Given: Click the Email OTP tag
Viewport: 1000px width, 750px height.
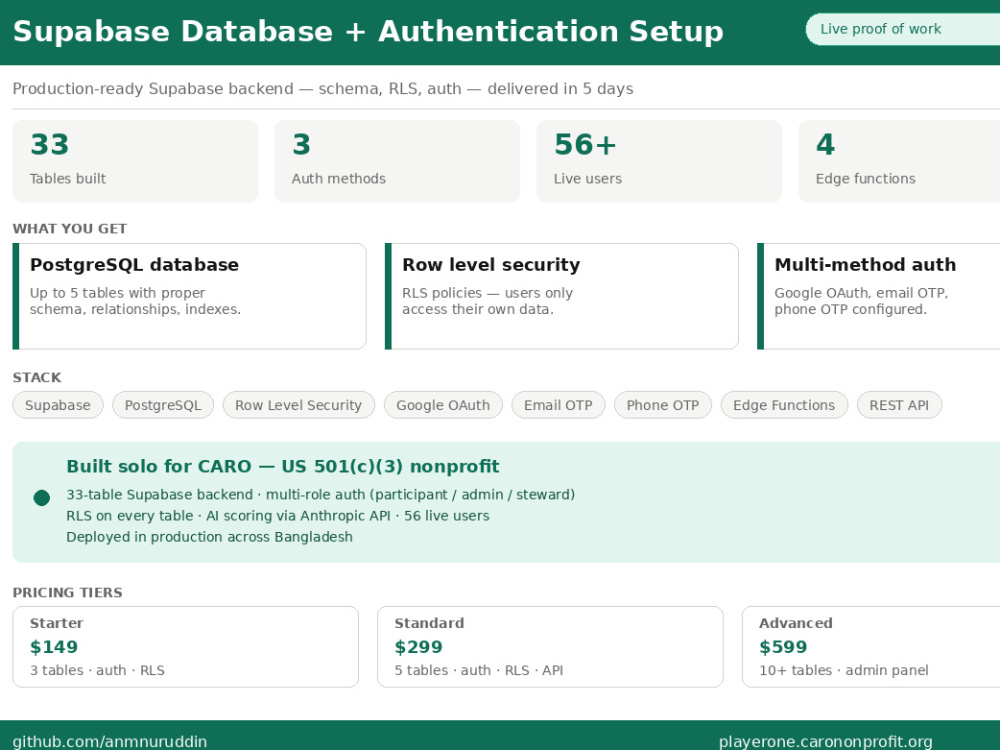Looking at the screenshot, I should [x=558, y=405].
